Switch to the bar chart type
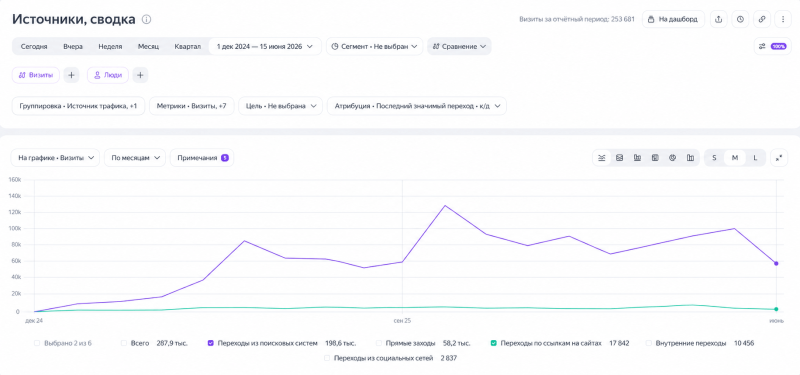Image resolution: width=800 pixels, height=375 pixels. coord(637,158)
